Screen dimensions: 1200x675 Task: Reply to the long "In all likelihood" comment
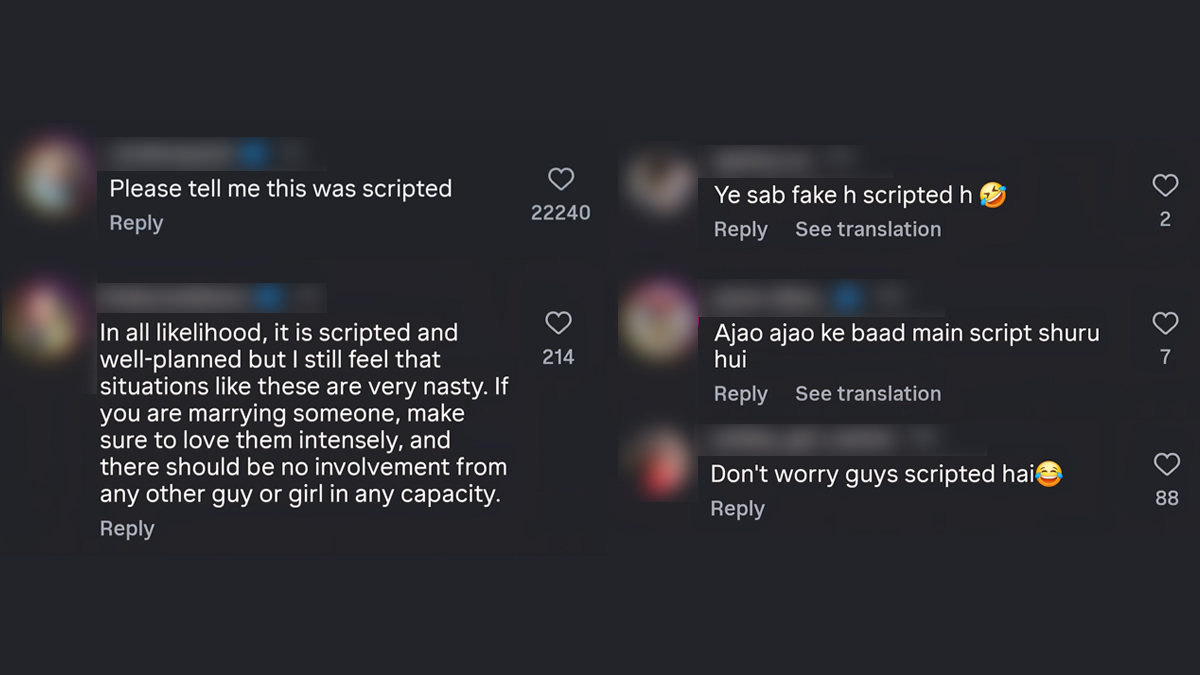(127, 528)
